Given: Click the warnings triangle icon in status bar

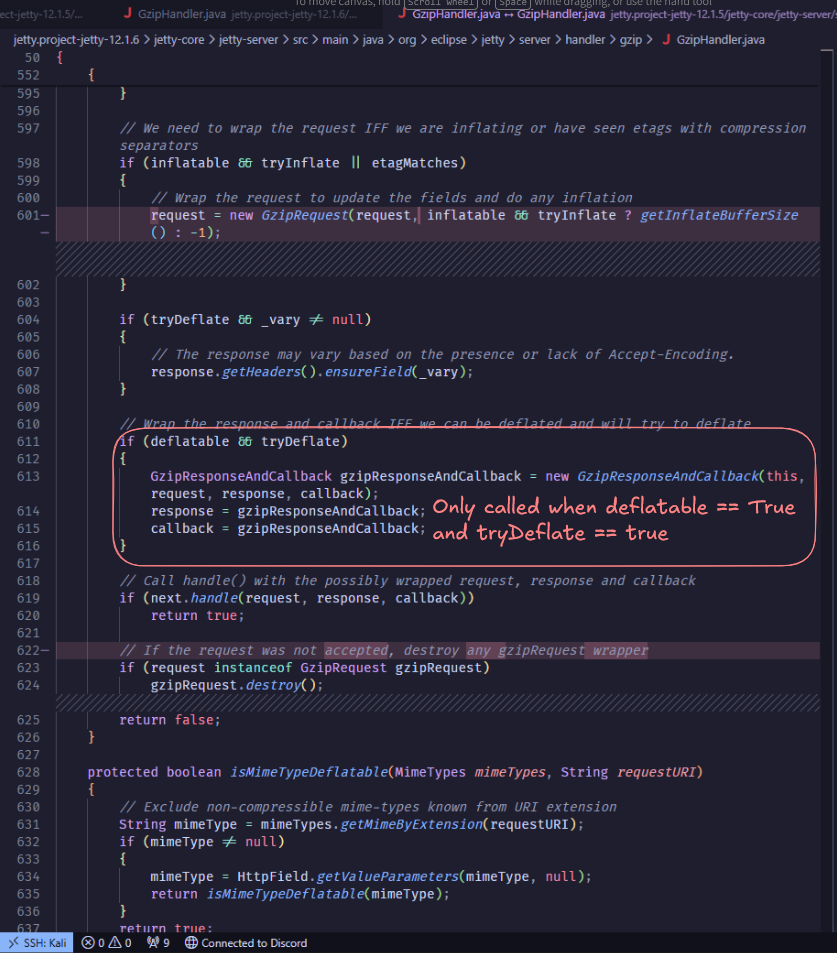Looking at the screenshot, I should click(115, 942).
